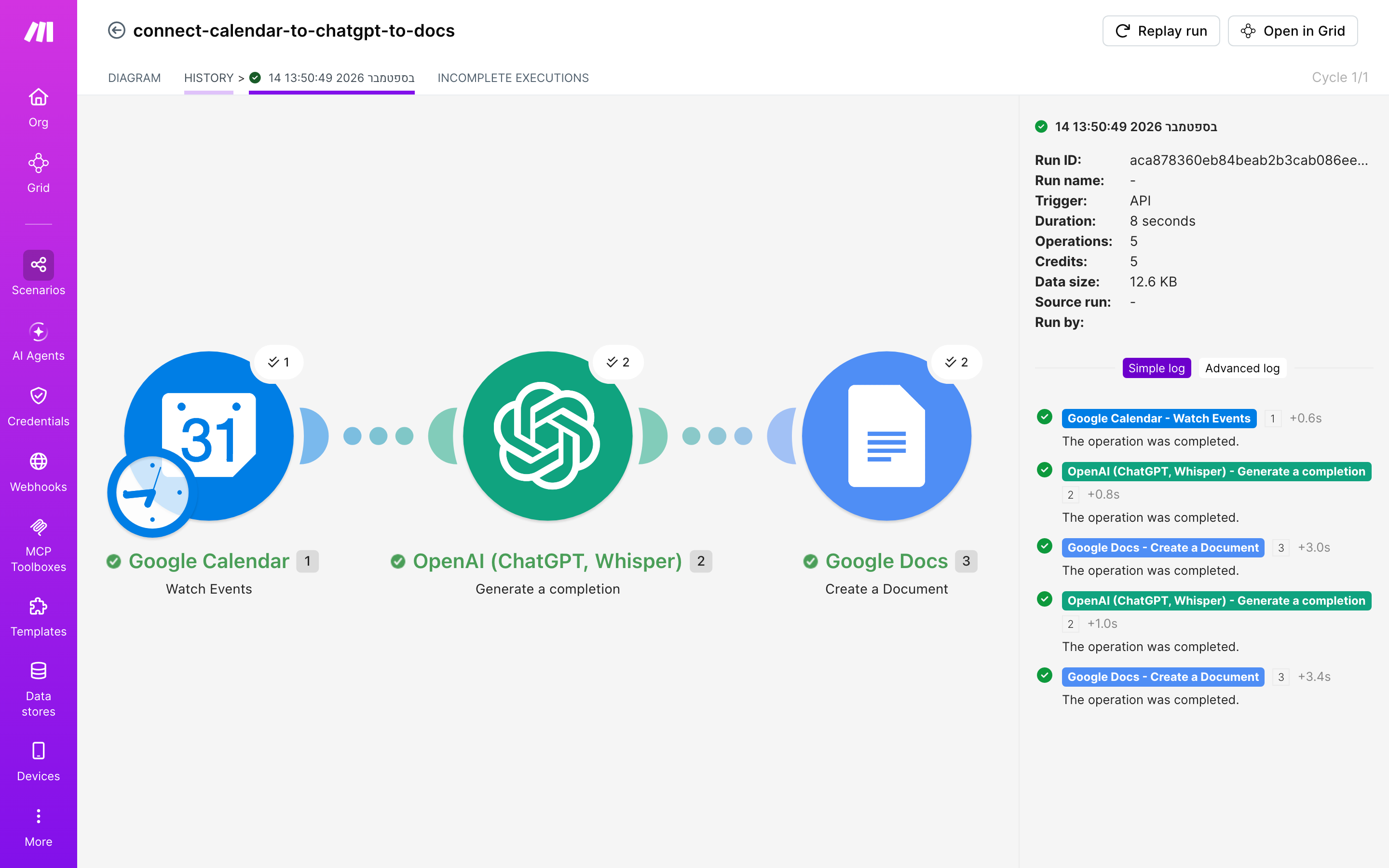
Task: Click the Cycle 1/1 indicator
Action: 1340,78
